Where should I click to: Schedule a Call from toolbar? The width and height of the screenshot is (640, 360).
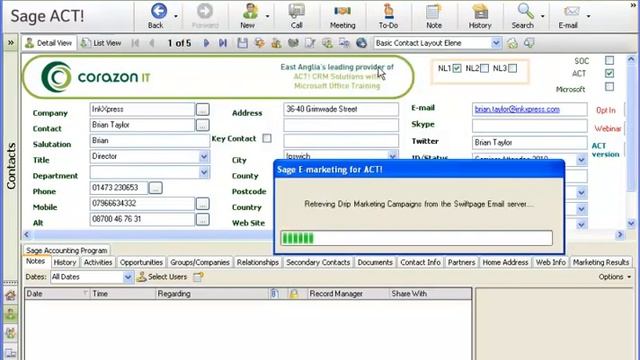296,16
